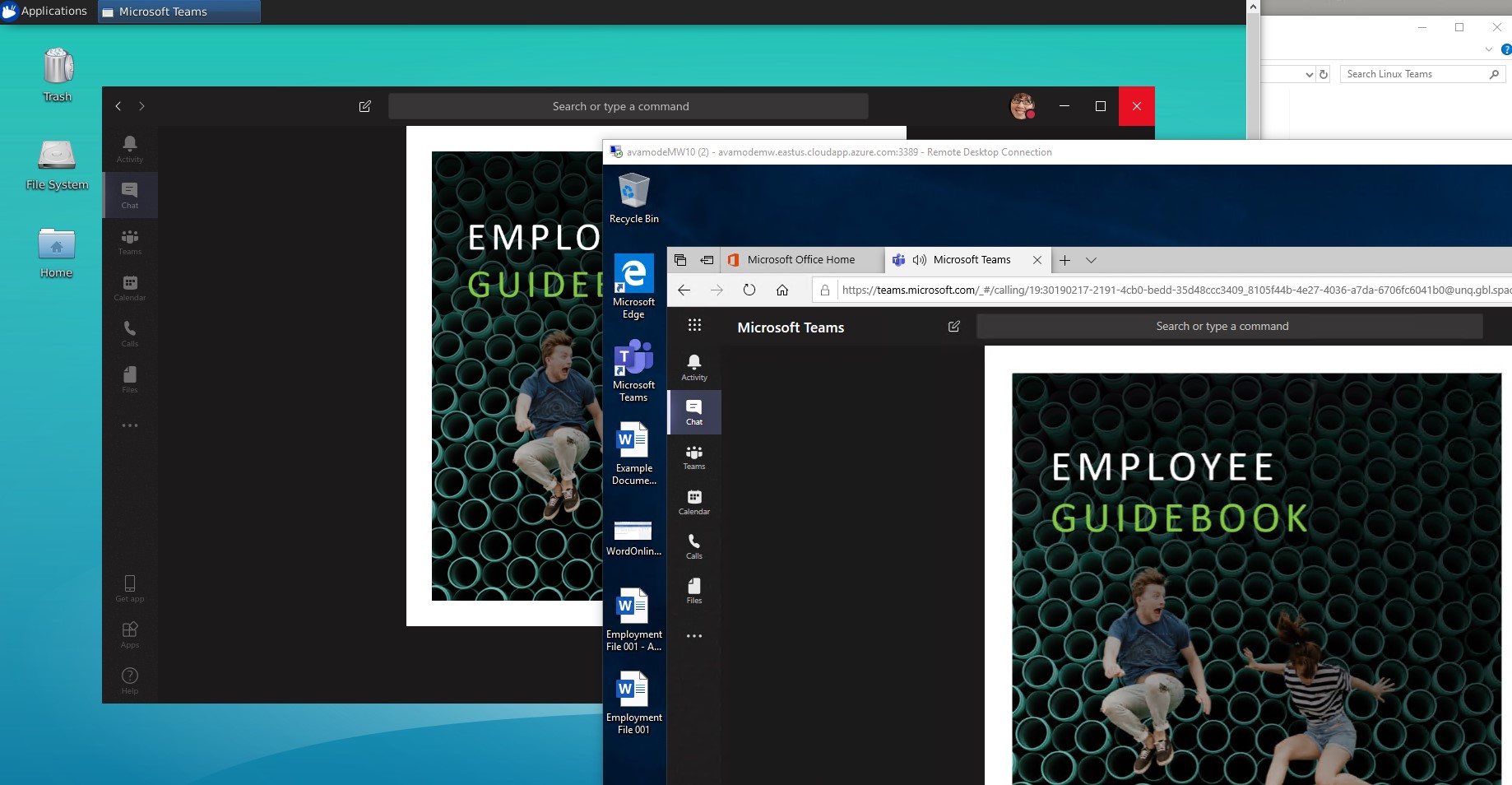
Task: Open Calls in the Teams sidebar
Action: click(693, 546)
